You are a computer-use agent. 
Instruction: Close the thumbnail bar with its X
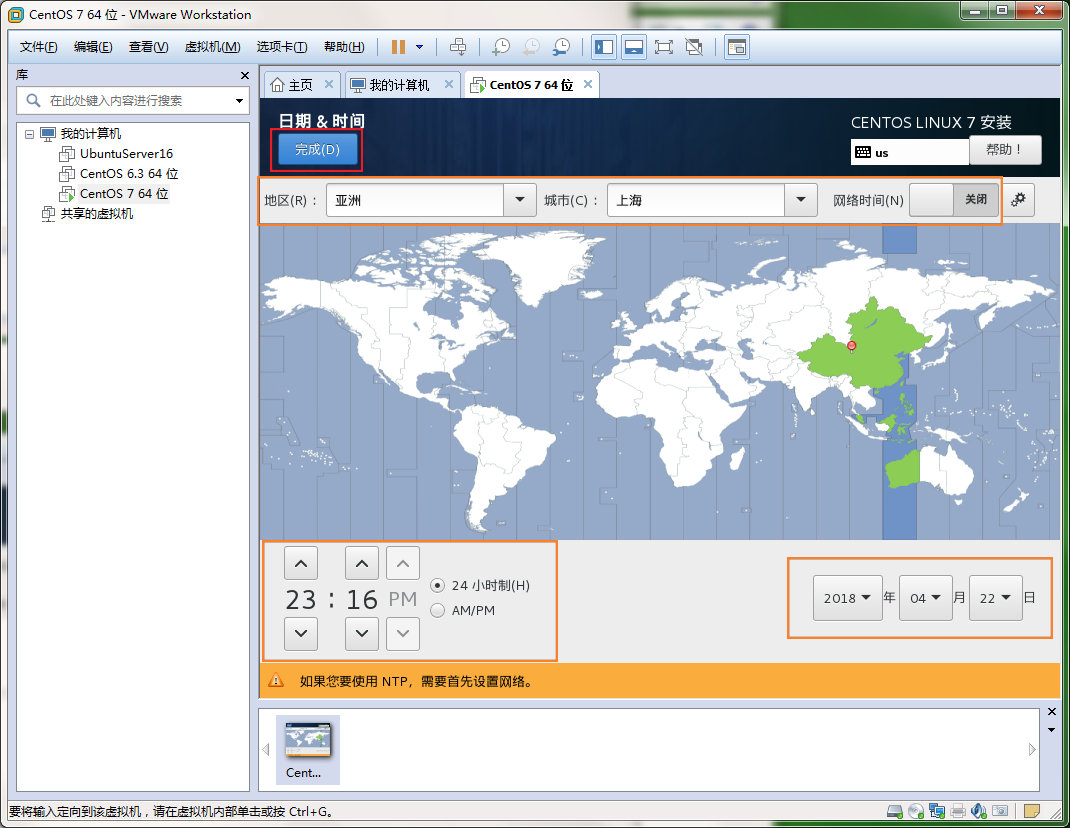pyautogui.click(x=1052, y=712)
